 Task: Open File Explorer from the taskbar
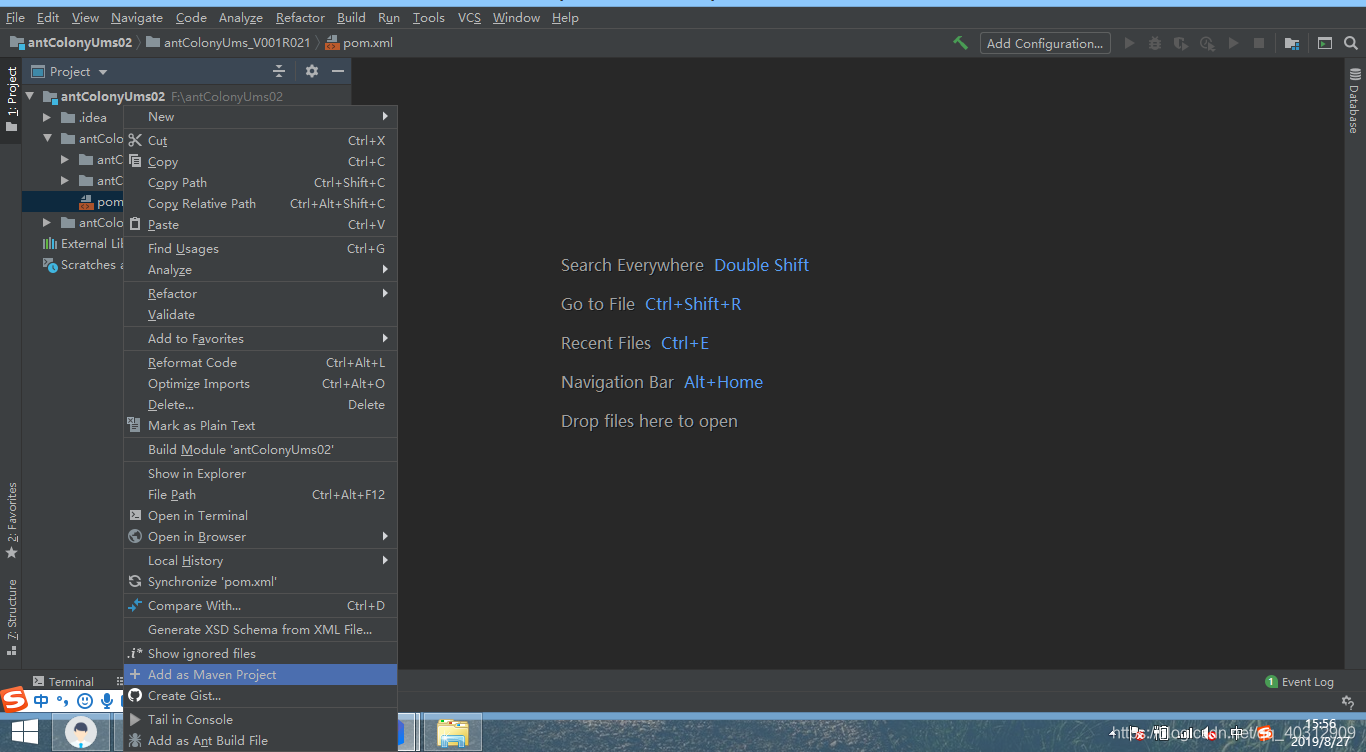point(453,733)
